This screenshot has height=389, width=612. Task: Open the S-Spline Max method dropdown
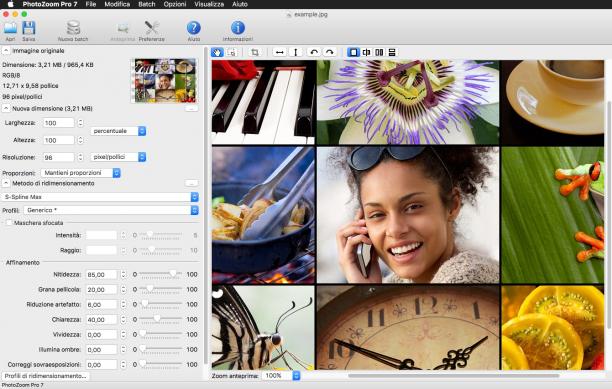(100, 197)
